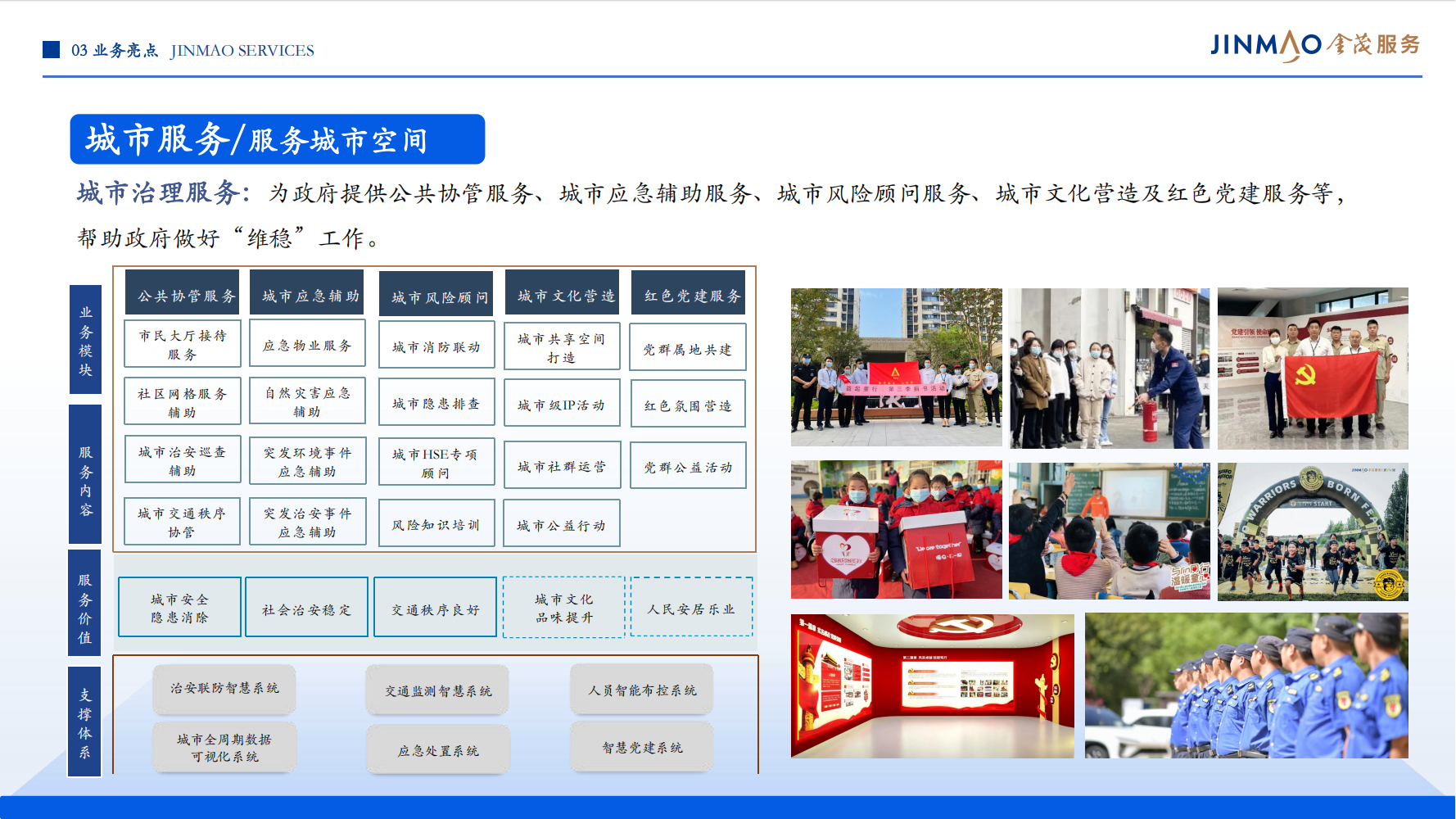The width and height of the screenshot is (1456, 819).
Task: Open the photo of people holding party flag
Action: click(1313, 368)
